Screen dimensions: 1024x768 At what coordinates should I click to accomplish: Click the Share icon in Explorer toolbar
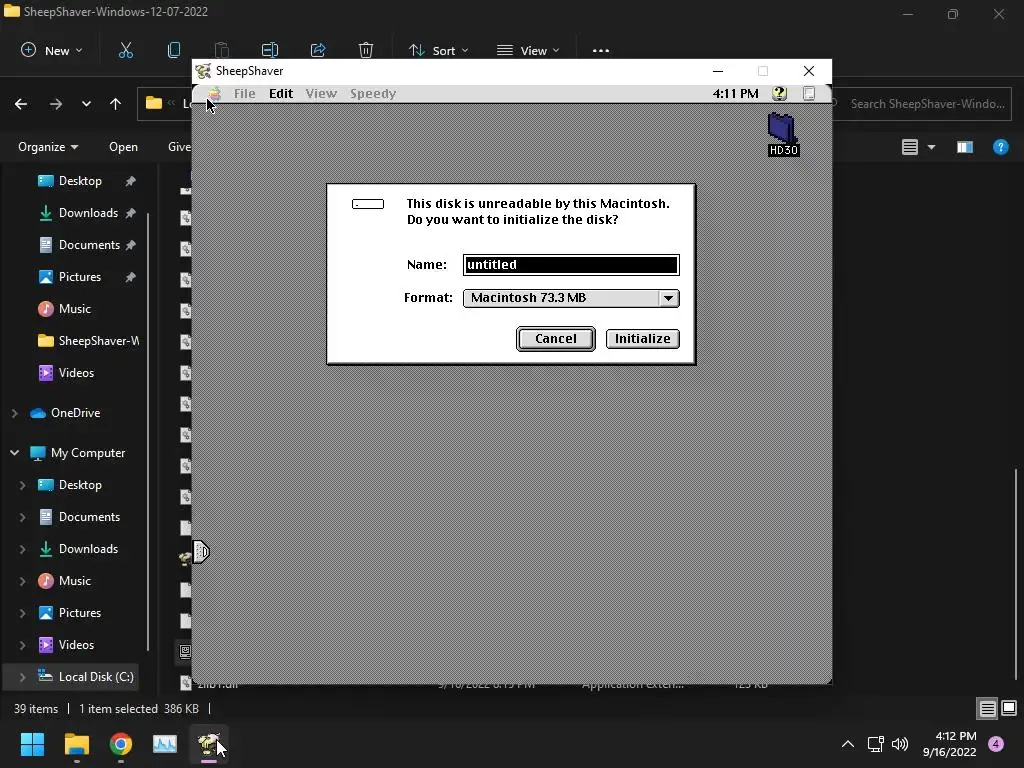tap(318, 50)
